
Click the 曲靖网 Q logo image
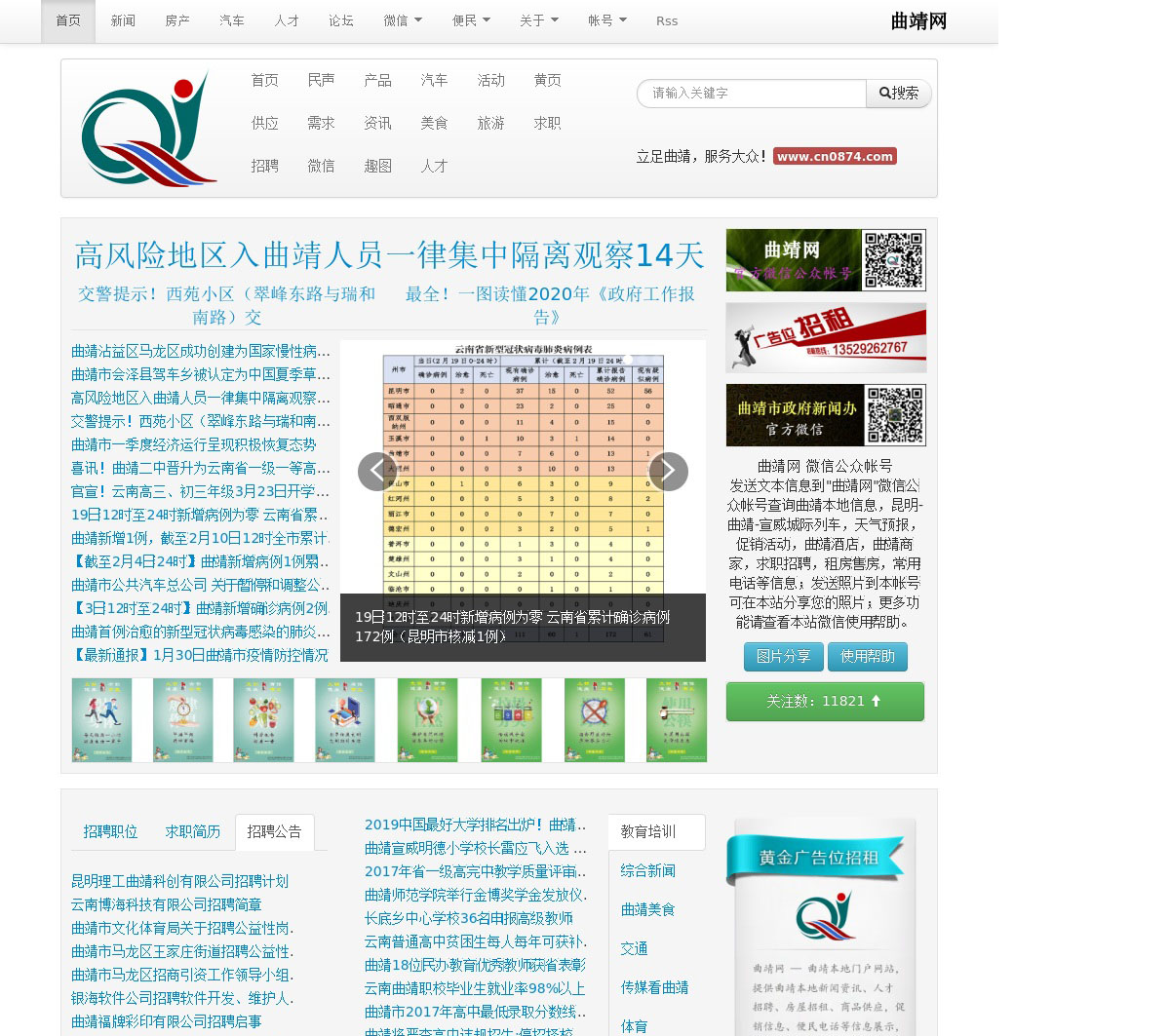point(148,128)
